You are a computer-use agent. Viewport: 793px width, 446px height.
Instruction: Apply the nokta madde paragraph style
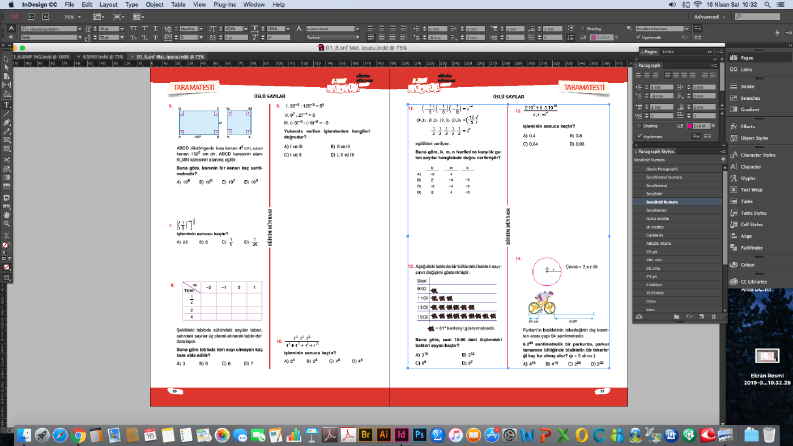coord(677,218)
